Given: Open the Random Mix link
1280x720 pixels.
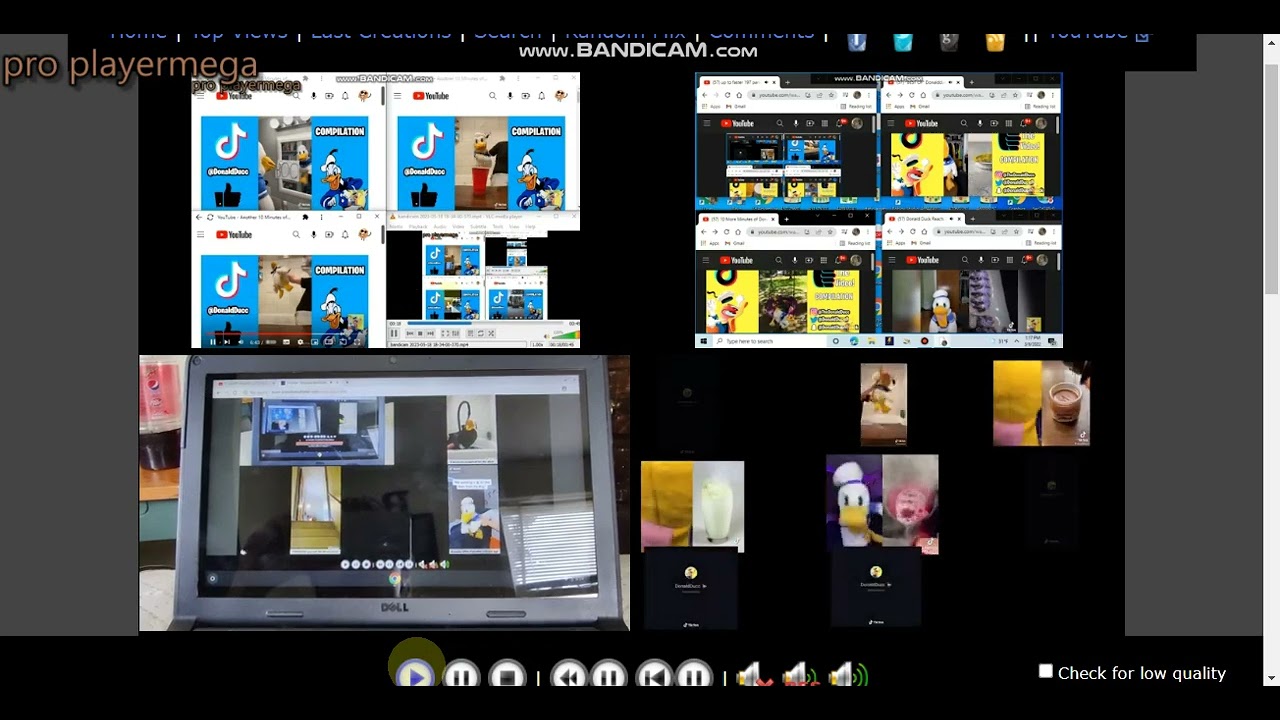Looking at the screenshot, I should point(625,34).
